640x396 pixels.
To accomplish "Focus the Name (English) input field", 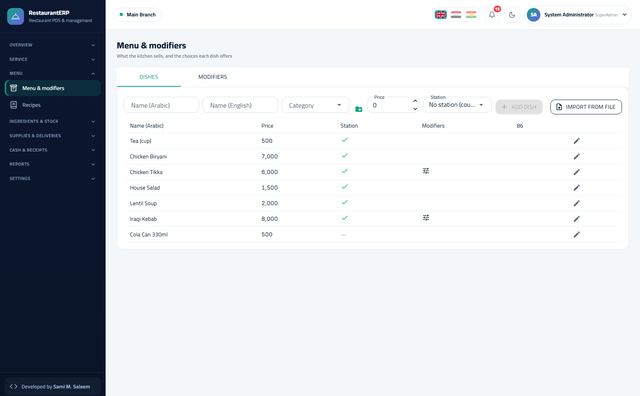I will [240, 105].
